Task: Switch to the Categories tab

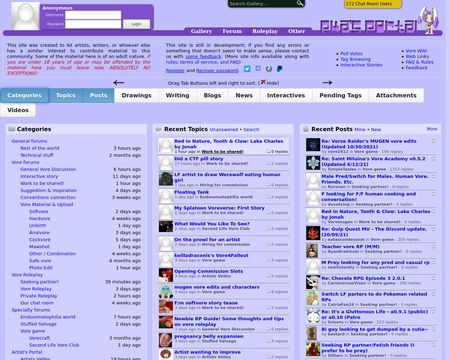Action: click(x=24, y=95)
